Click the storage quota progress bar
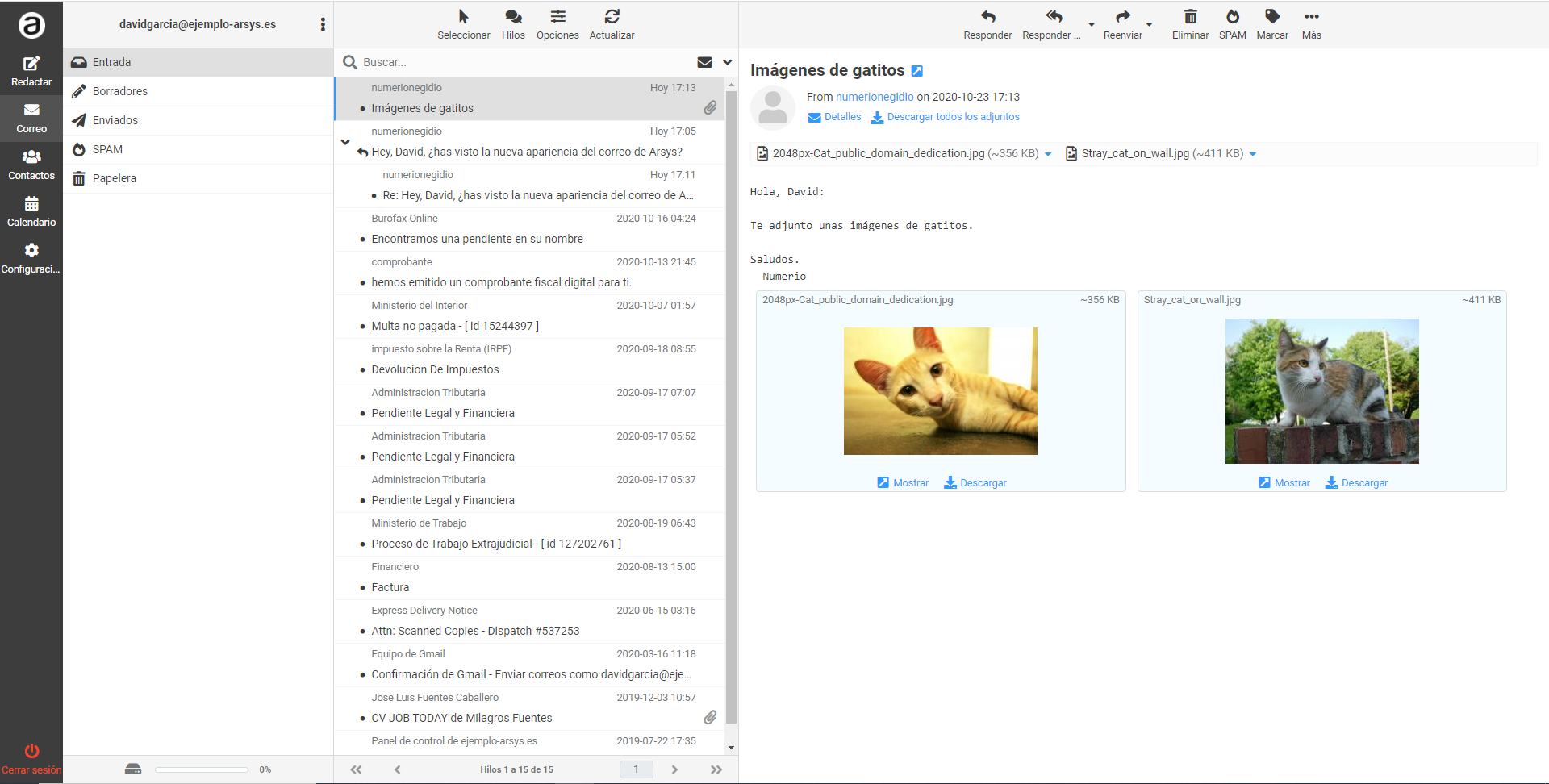This screenshot has width=1549, height=784. [x=202, y=769]
